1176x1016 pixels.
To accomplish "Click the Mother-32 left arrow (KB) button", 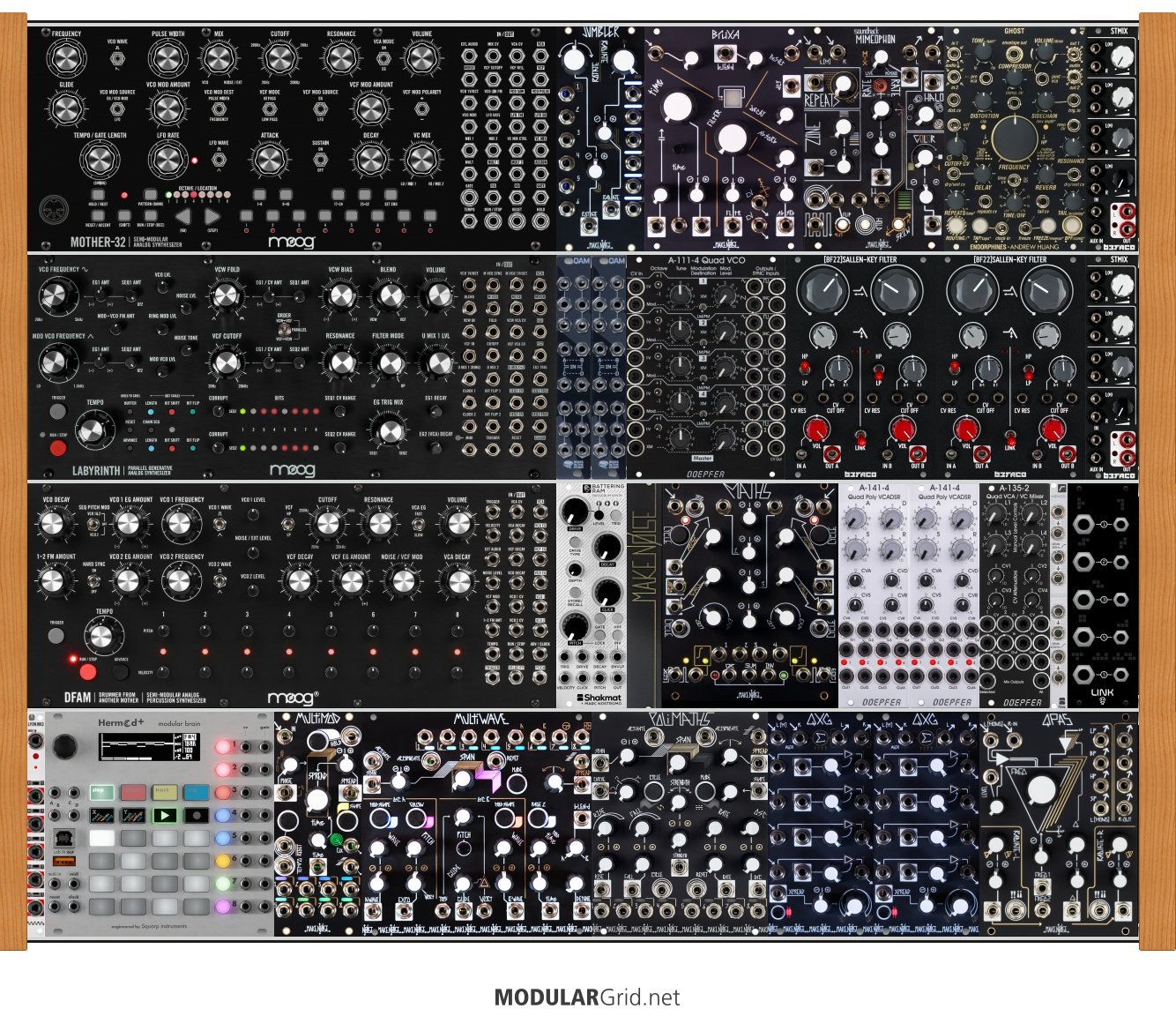I will pyautogui.click(x=182, y=215).
